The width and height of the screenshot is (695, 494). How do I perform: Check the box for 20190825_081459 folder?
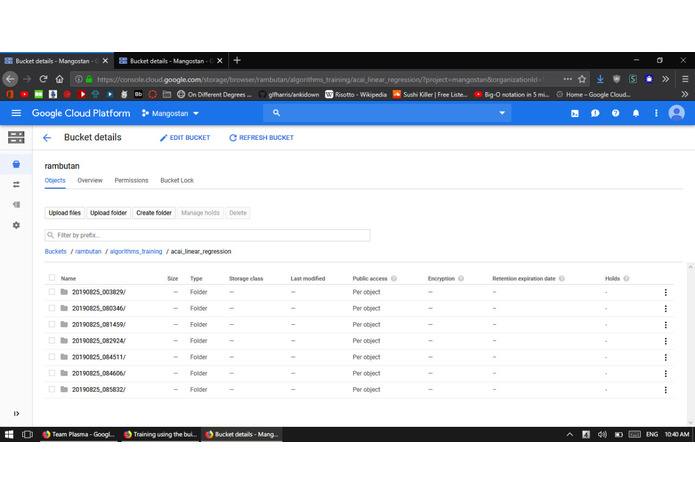pos(52,324)
